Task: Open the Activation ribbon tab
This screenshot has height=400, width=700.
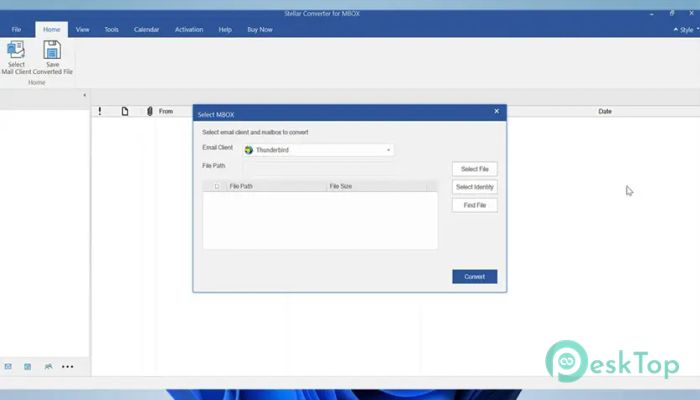Action: pyautogui.click(x=189, y=29)
